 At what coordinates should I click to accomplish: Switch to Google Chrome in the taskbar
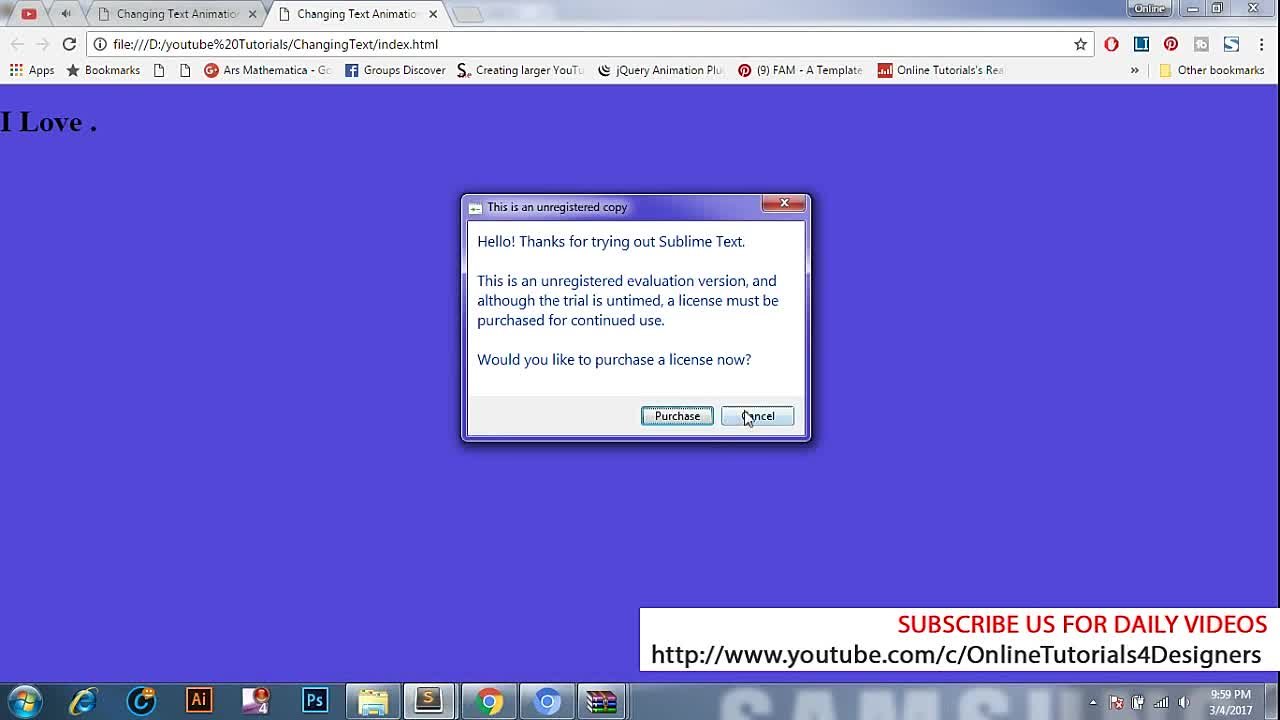pyautogui.click(x=489, y=701)
